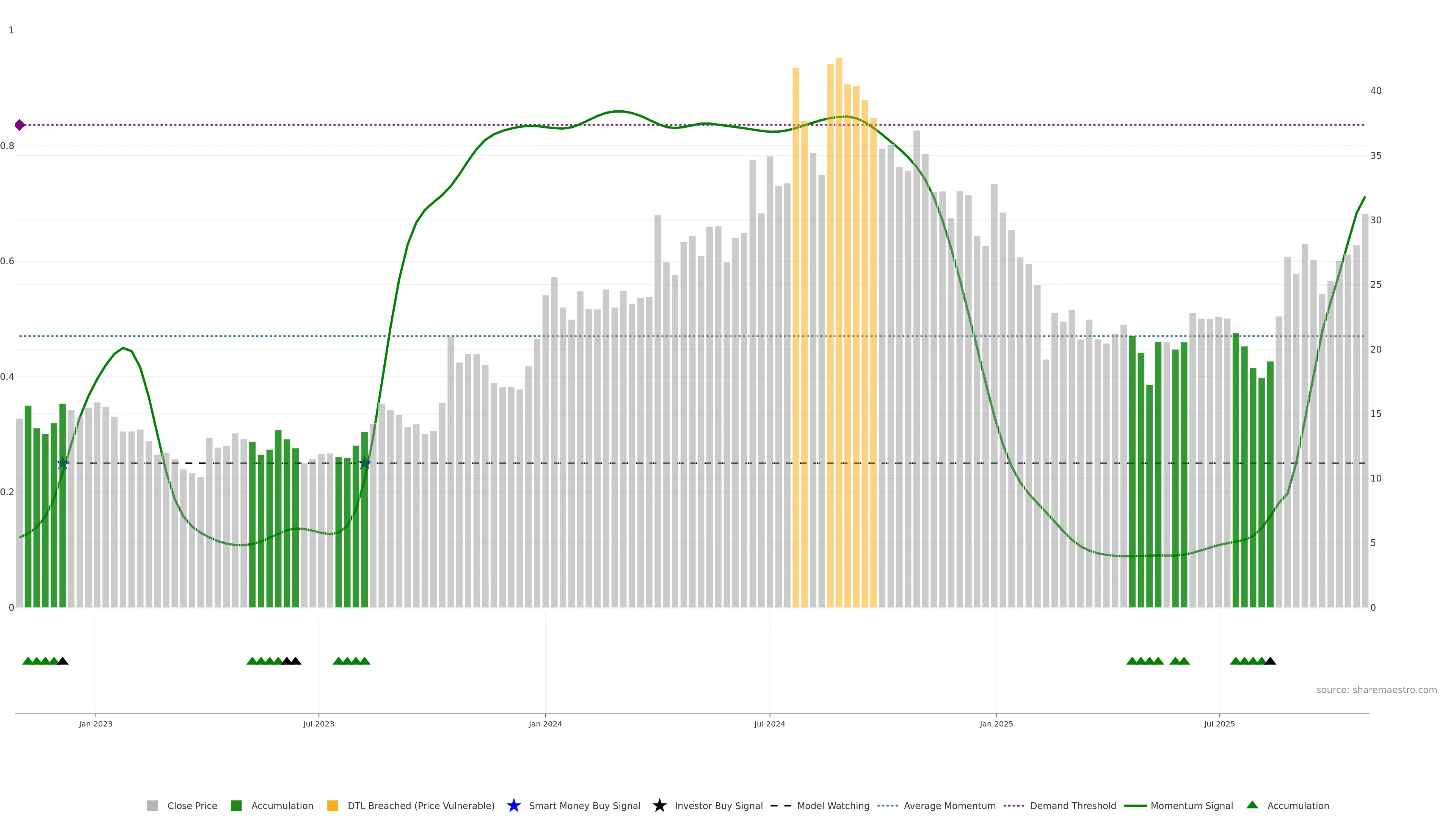Click the green Accumulation triangle in legend
This screenshot has height=819, width=1456.
pos(1252,805)
